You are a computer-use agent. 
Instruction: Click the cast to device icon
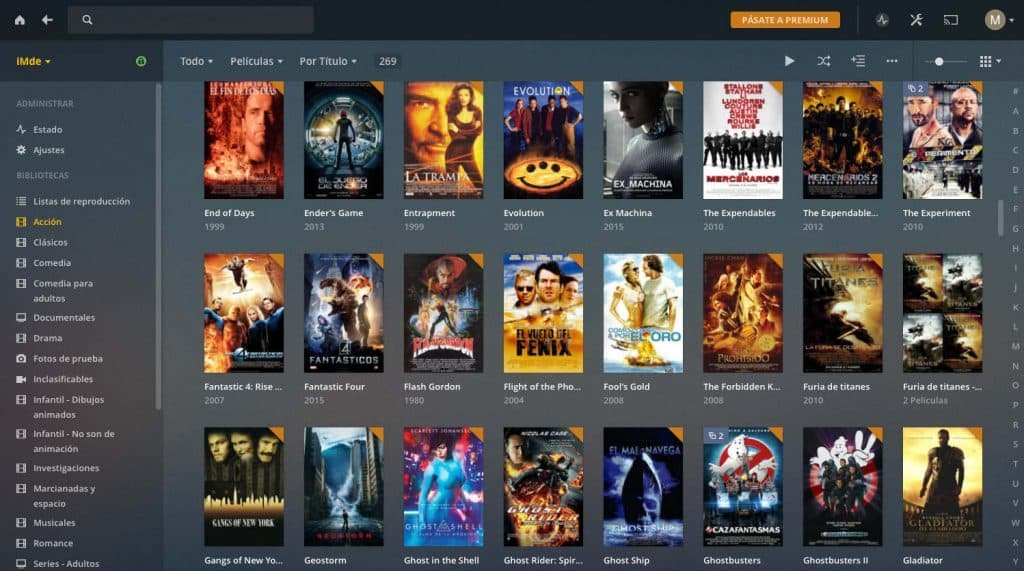click(x=951, y=20)
